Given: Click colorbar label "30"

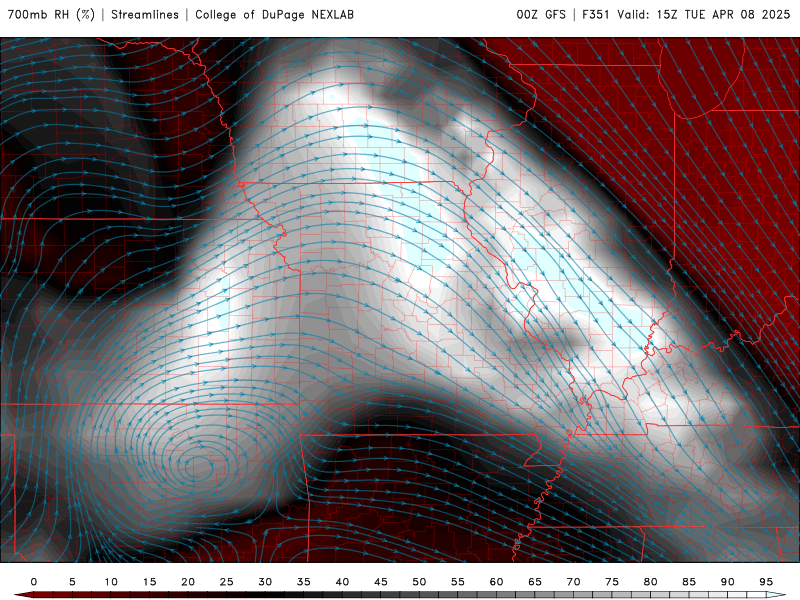Looking at the screenshot, I should 265,582.
